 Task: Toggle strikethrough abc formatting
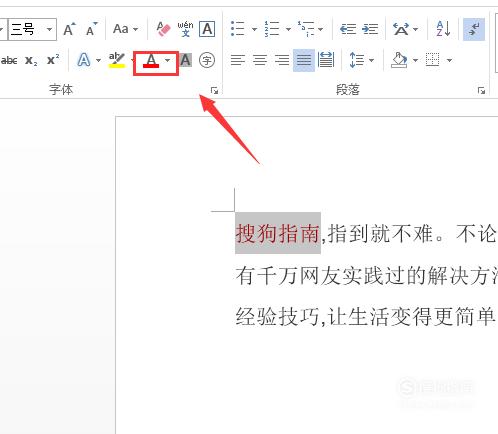[x=9, y=60]
